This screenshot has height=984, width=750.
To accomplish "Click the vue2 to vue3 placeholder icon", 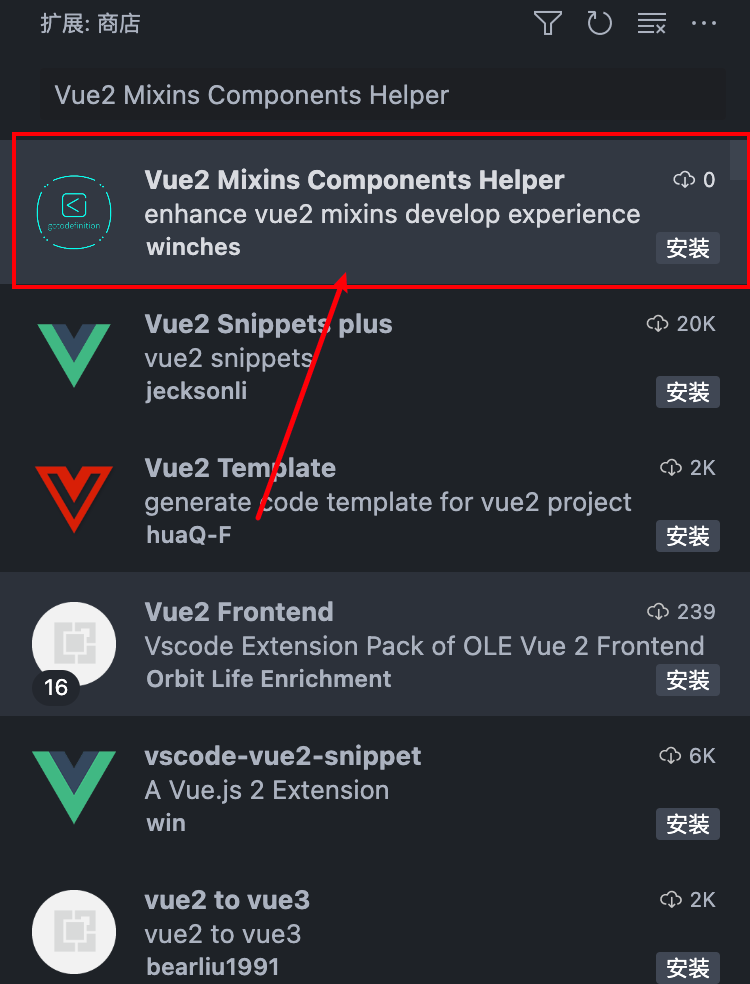I will pyautogui.click(x=74, y=931).
